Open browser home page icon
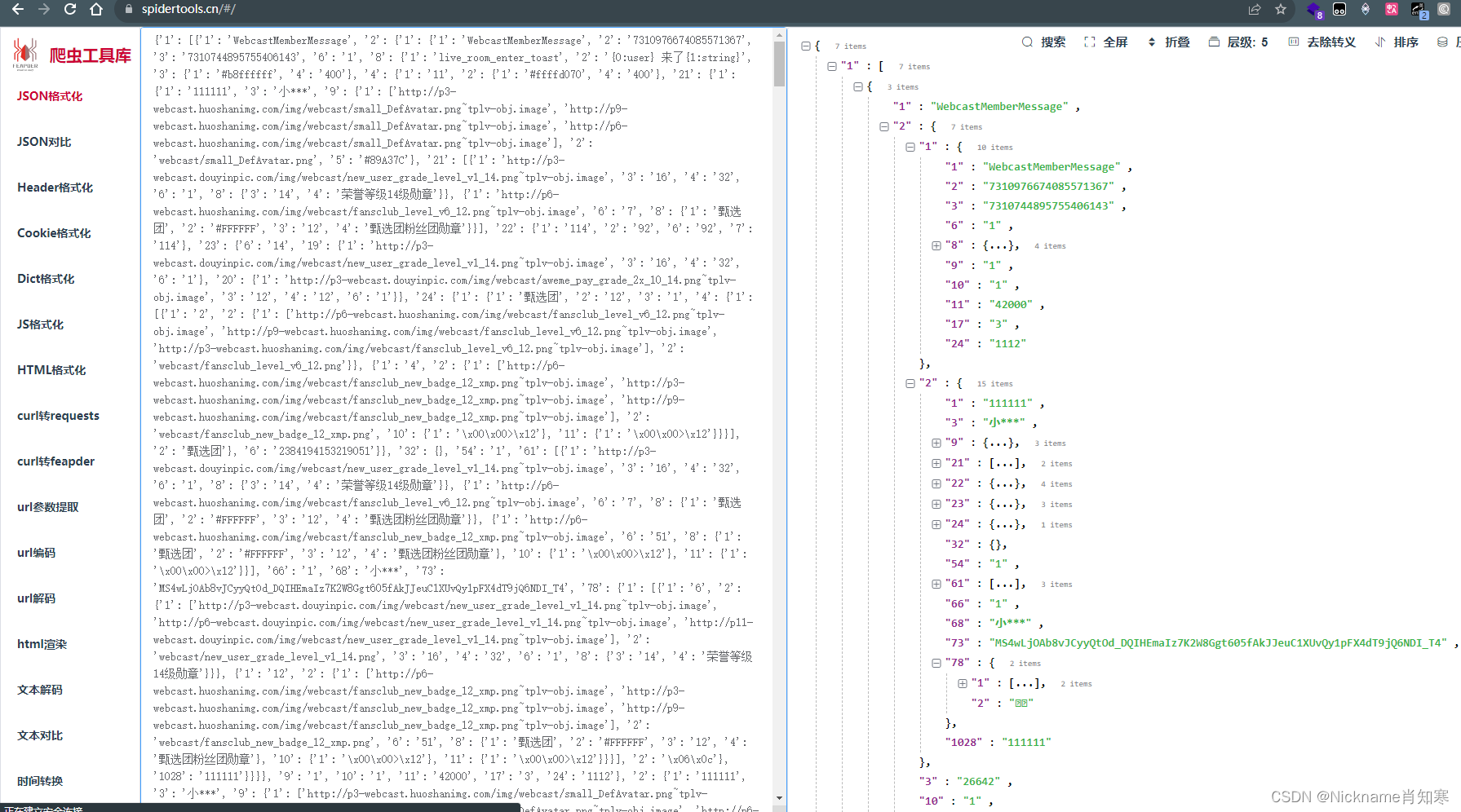Screen dimensions: 1461x812 pos(96,9)
